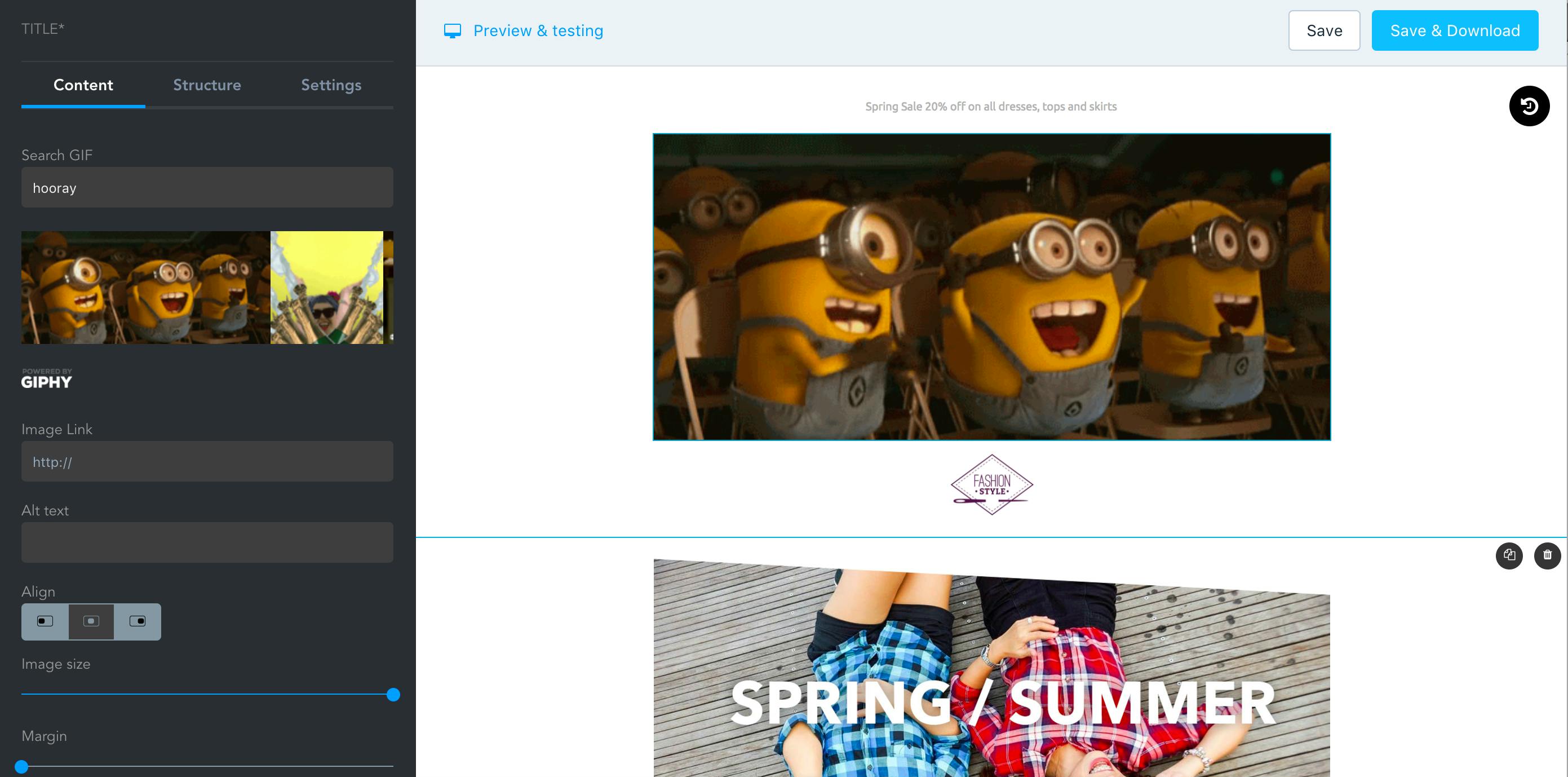Click the trash delete block icon

pyautogui.click(x=1547, y=555)
